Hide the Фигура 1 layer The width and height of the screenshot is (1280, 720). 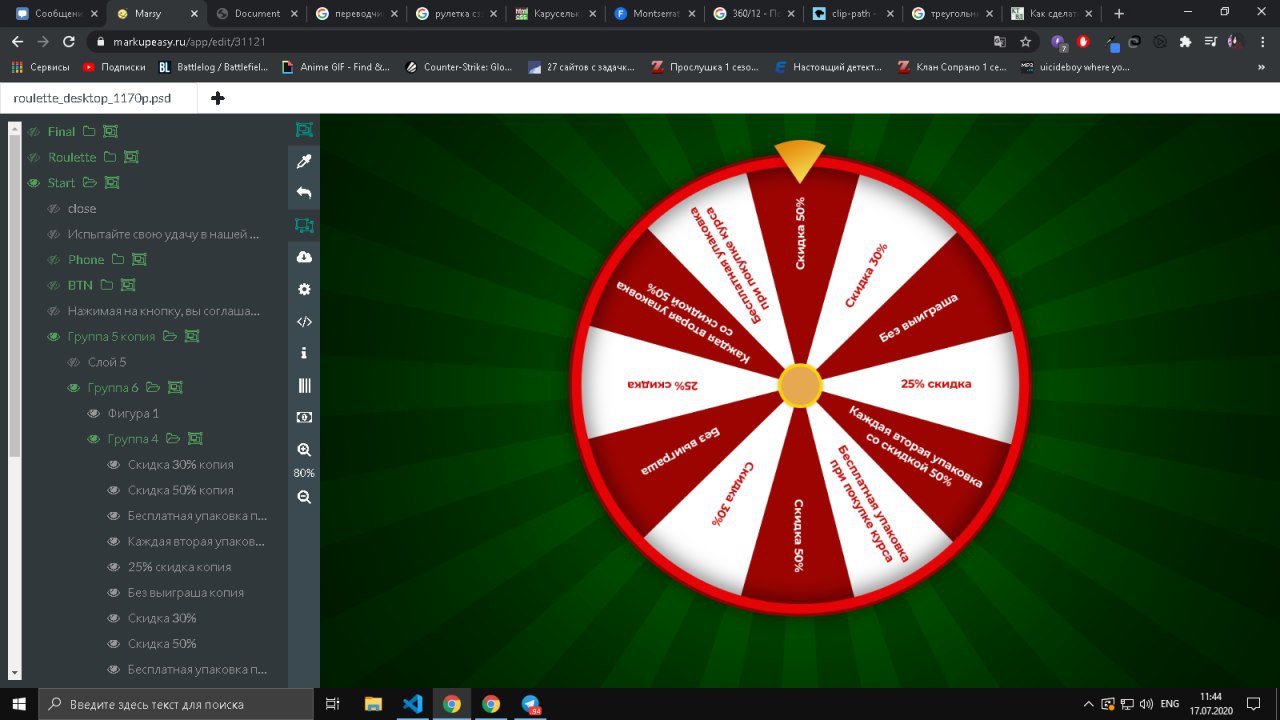point(94,414)
